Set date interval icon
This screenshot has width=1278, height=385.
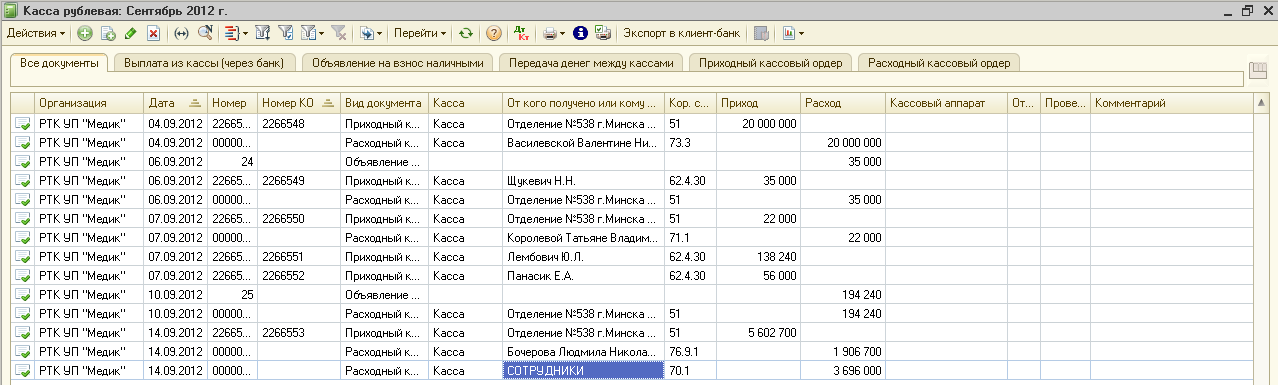click(182, 33)
